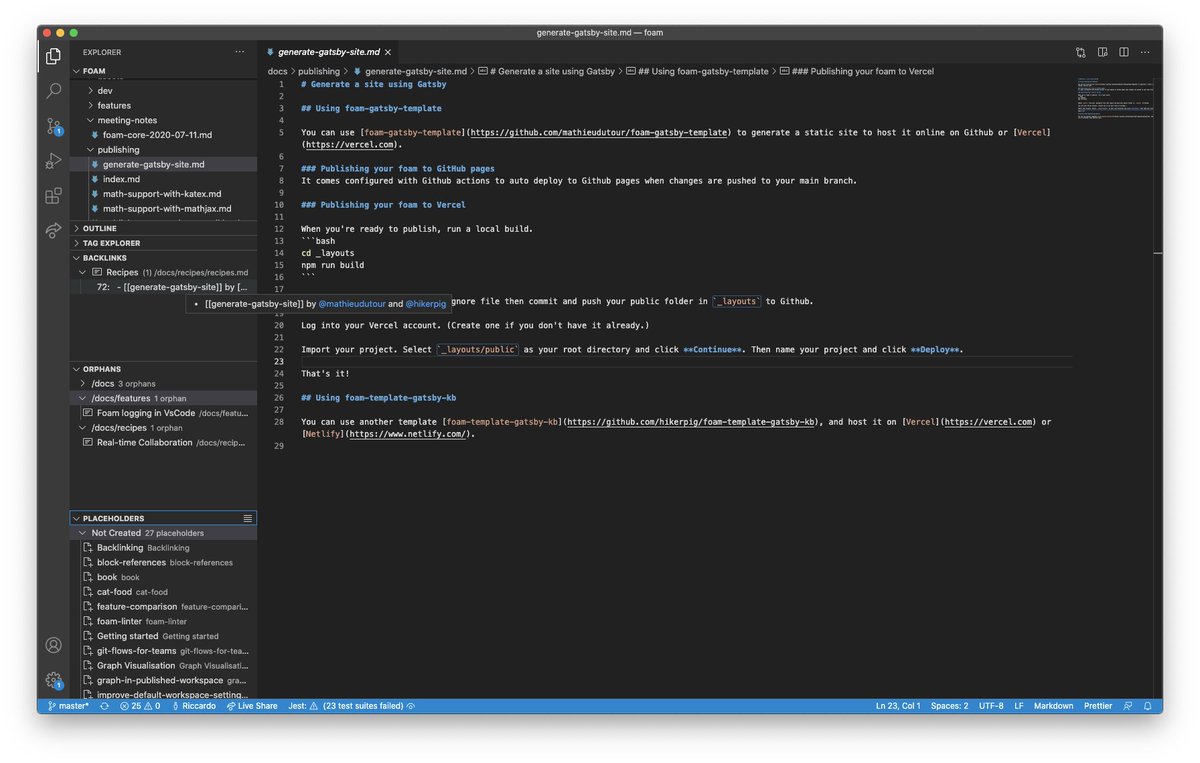This screenshot has height=763, width=1200.
Task: Open math-support-with-mathjax.md file
Action: [163, 209]
